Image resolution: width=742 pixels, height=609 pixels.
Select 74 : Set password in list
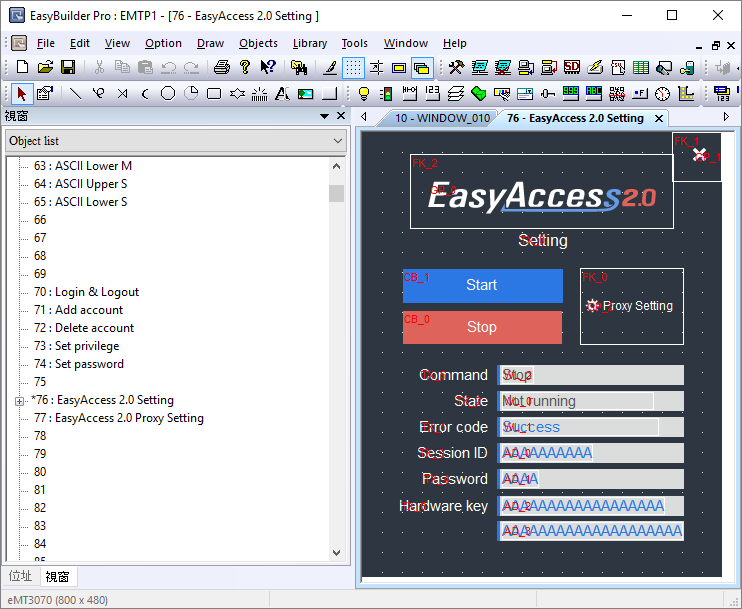[x=79, y=364]
